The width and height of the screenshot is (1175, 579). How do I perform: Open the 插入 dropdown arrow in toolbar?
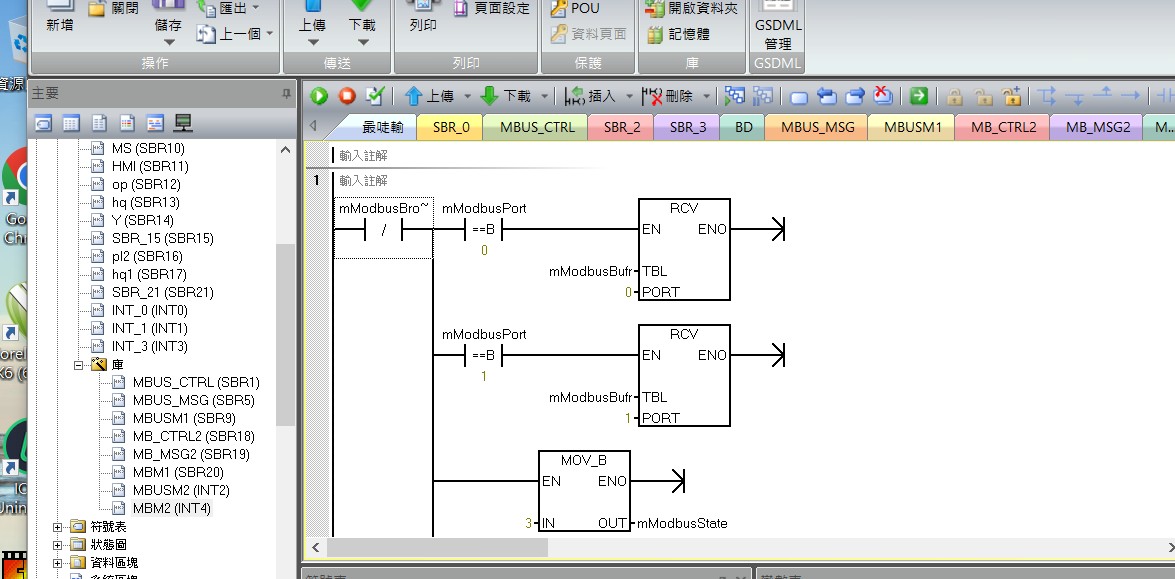click(630, 96)
